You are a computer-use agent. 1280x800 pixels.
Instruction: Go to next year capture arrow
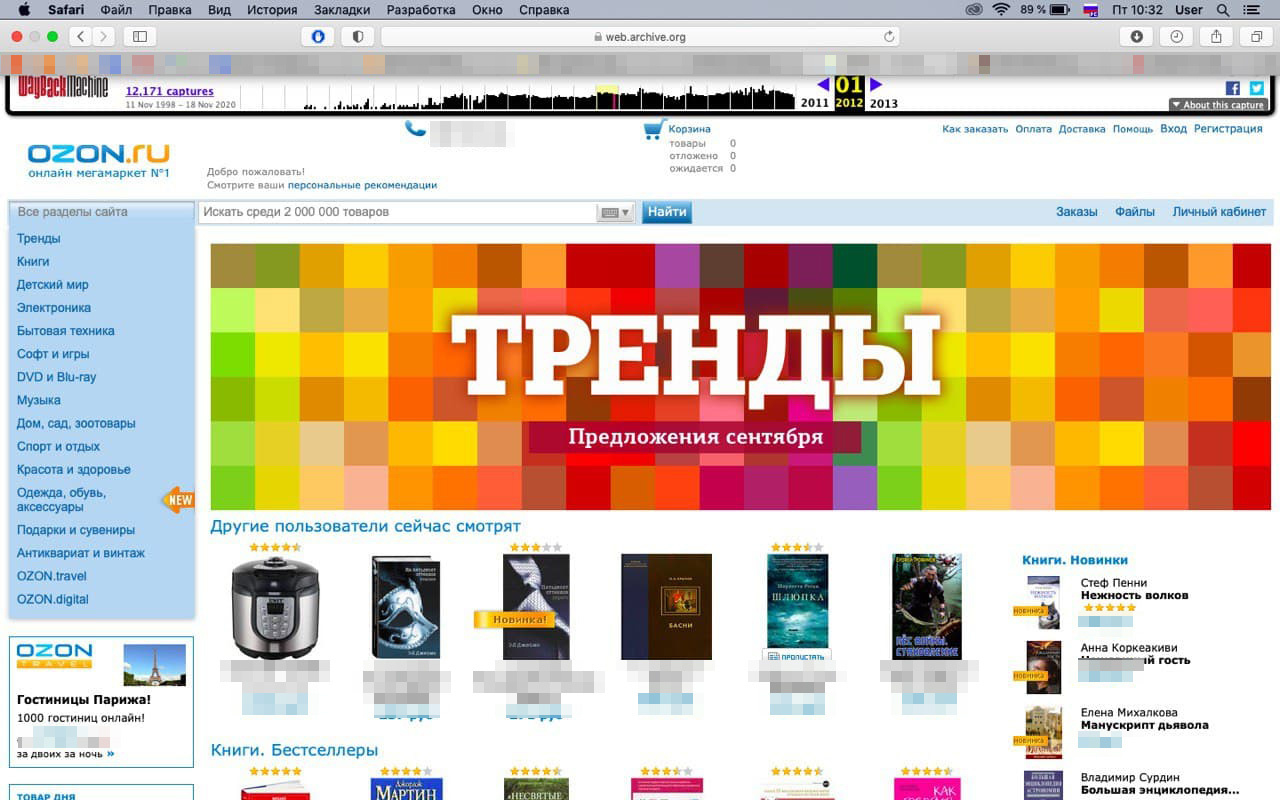(876, 85)
